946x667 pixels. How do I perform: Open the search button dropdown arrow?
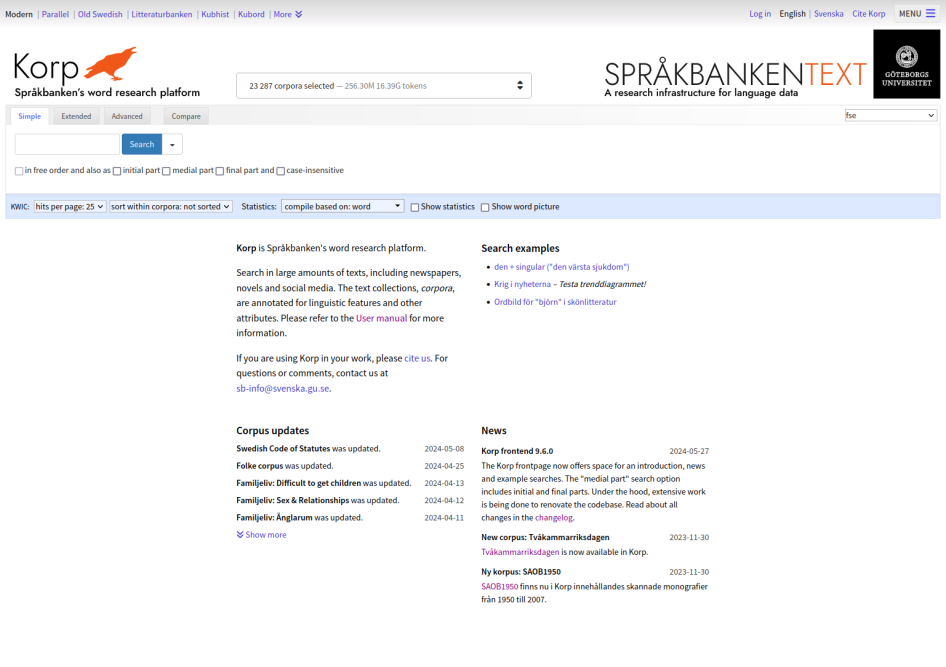click(173, 145)
